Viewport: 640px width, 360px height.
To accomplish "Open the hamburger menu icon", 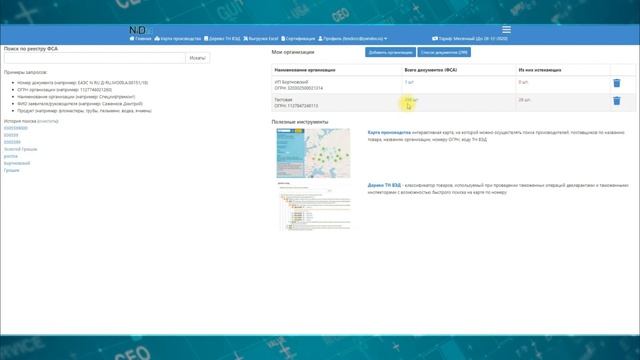I will point(506,29).
